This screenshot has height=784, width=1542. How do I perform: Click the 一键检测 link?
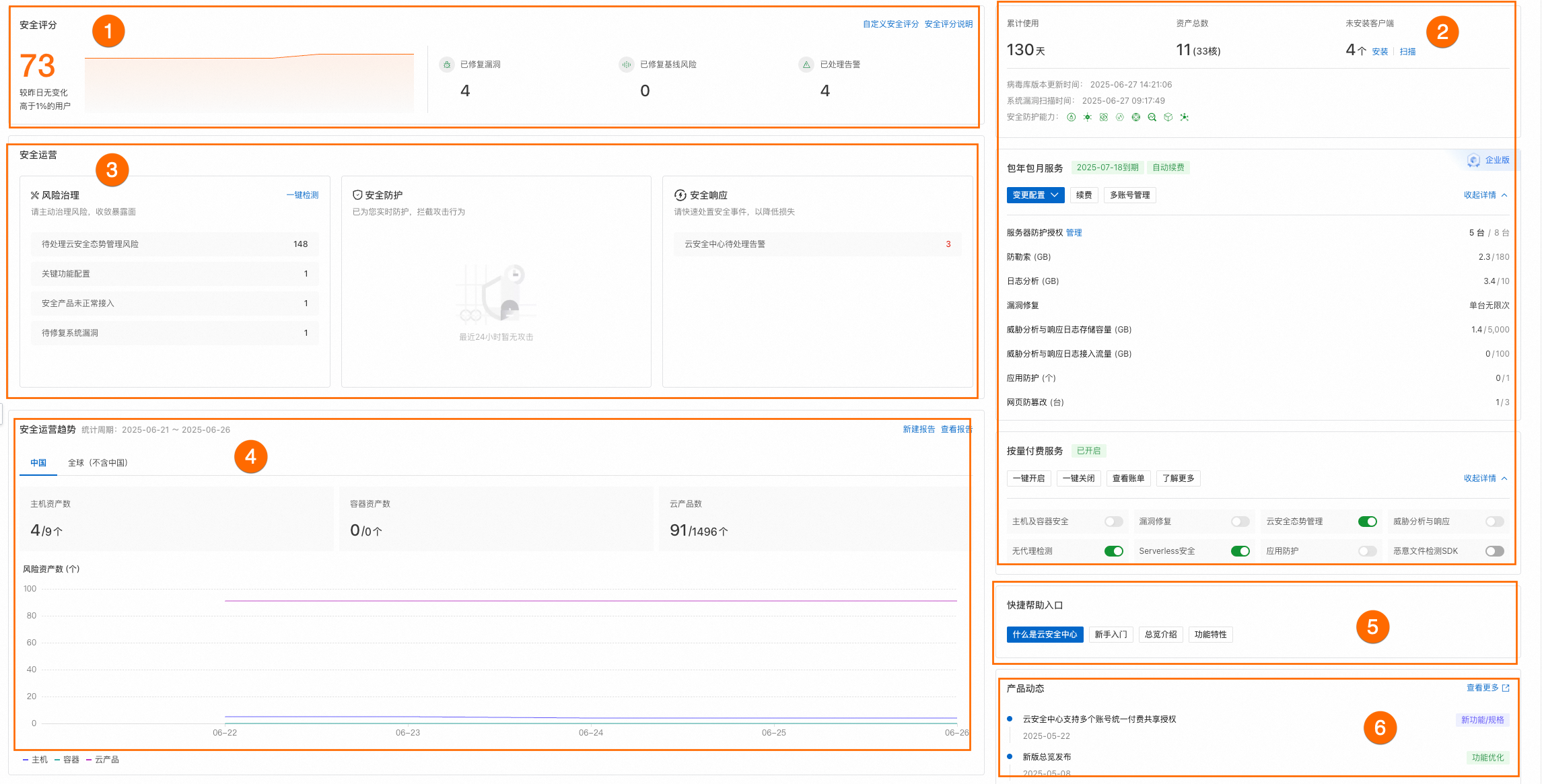pyautogui.click(x=302, y=195)
